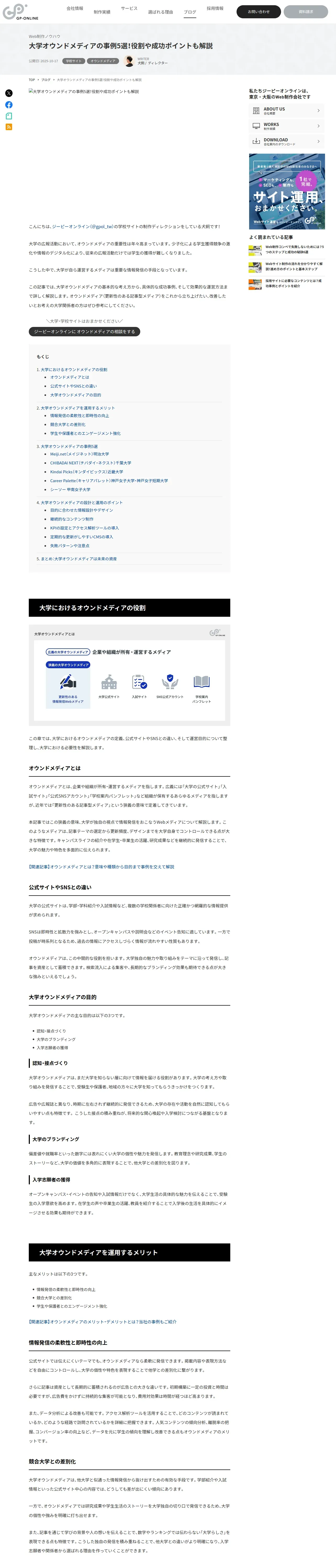
Task: Jump to 情報発信の柔軟性と即時性の向上 in contents
Action: click(79, 416)
